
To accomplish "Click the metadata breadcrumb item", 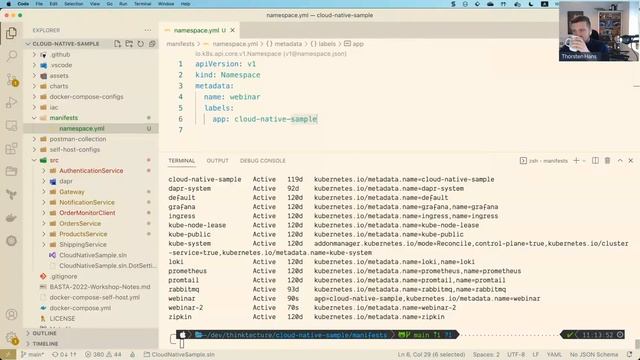I will 284,44.
